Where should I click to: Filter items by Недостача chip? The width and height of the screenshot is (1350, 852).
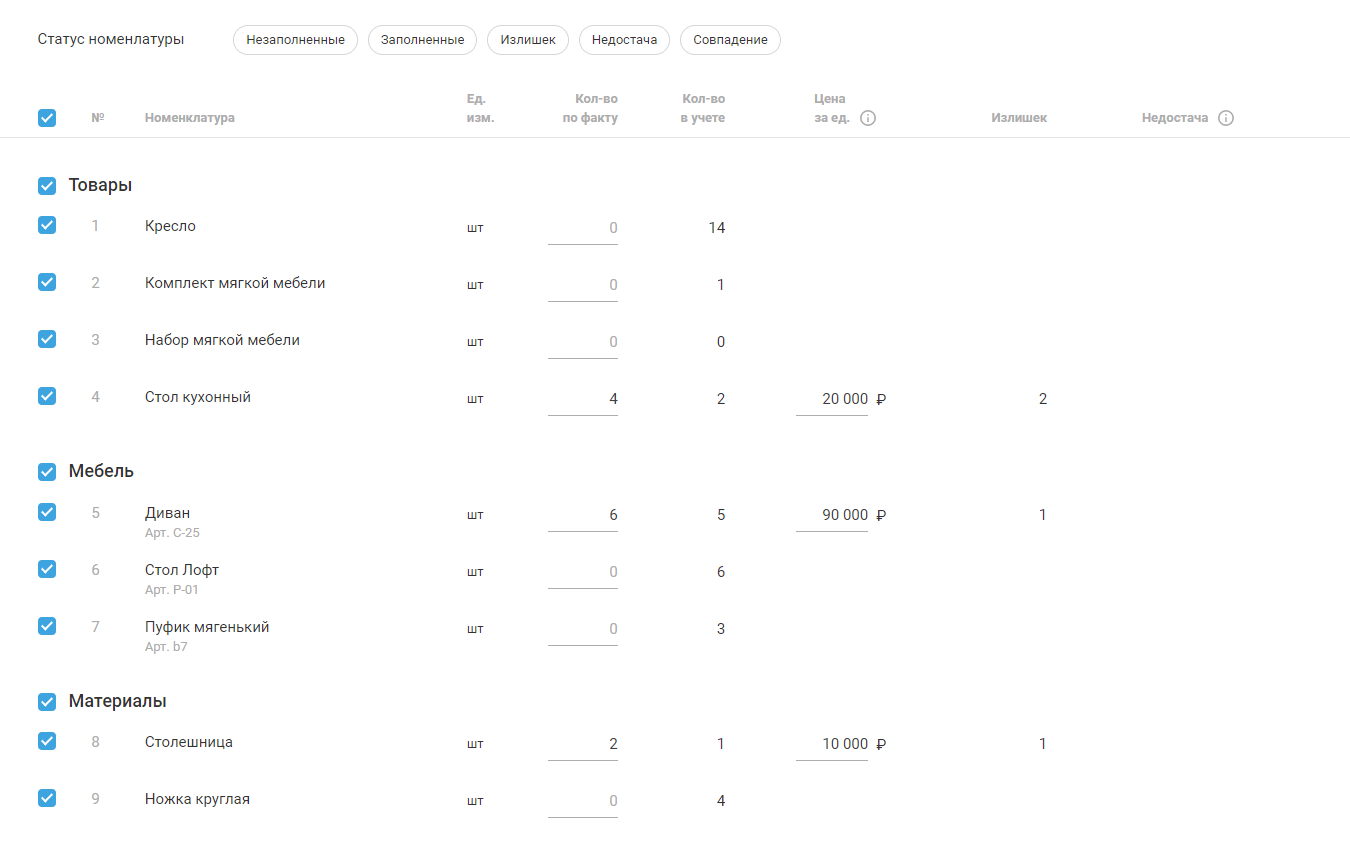624,40
